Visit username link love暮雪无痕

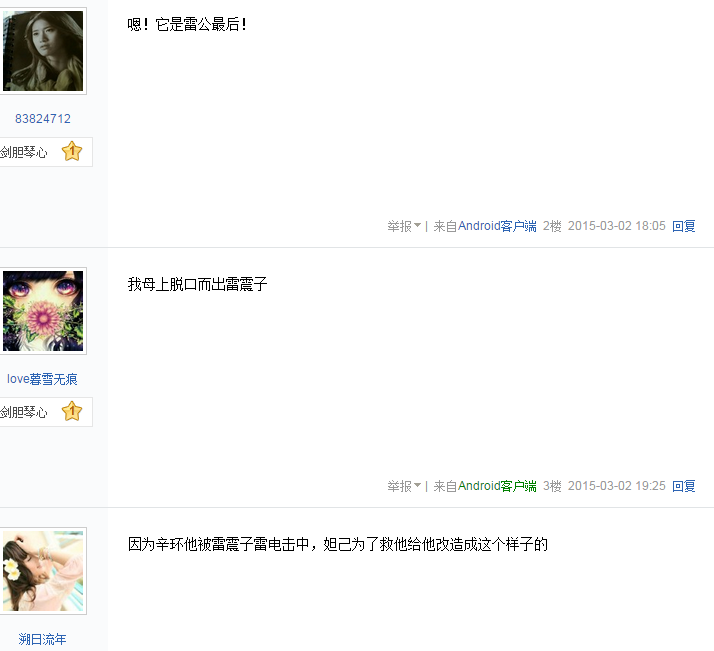click(x=42, y=379)
